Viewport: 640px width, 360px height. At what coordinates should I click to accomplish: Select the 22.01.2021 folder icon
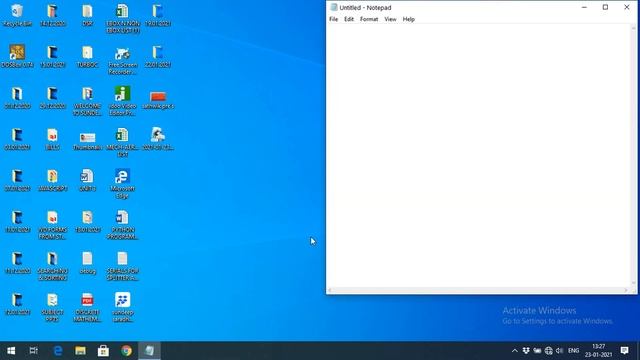[158, 56]
